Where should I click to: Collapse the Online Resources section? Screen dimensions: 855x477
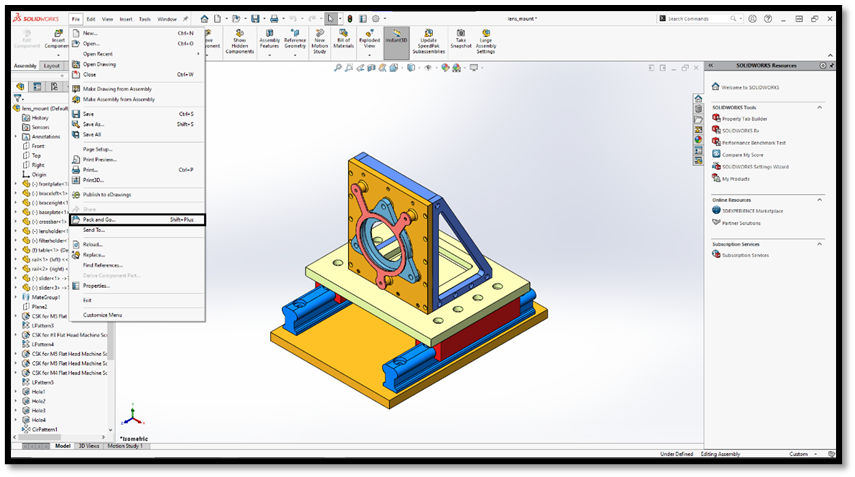[820, 200]
